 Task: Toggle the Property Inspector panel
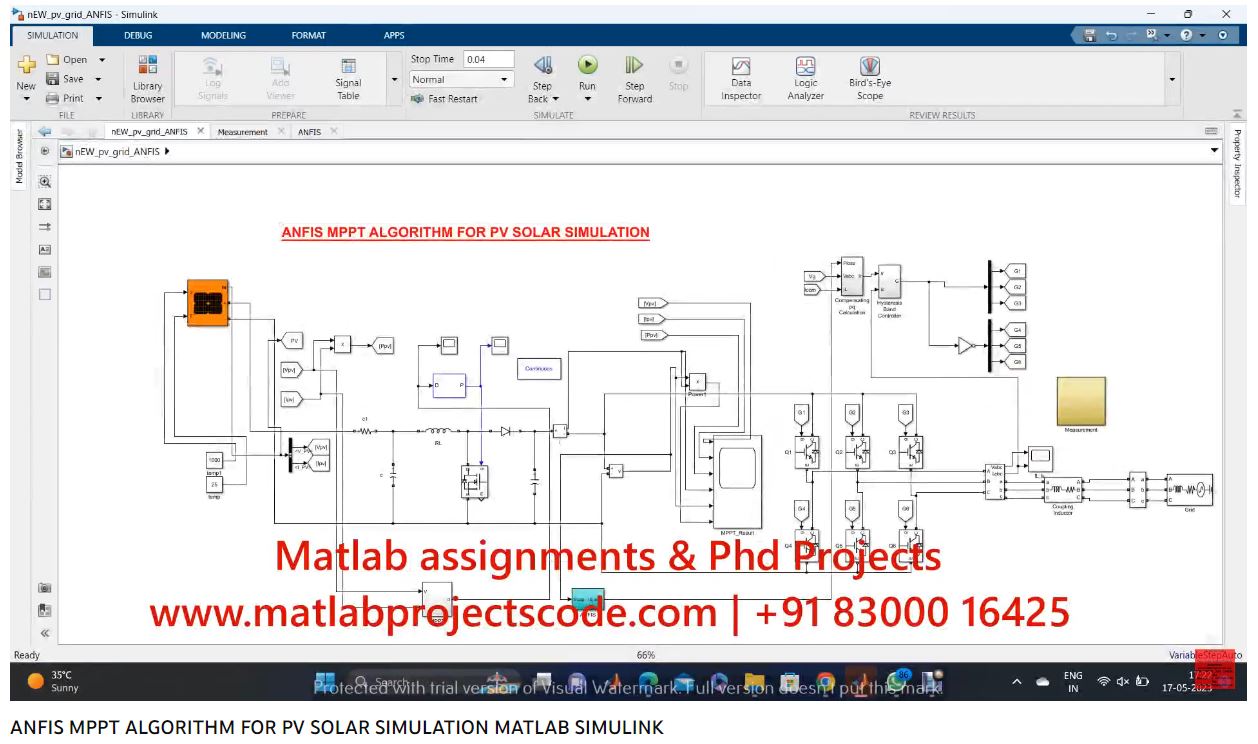(1237, 164)
